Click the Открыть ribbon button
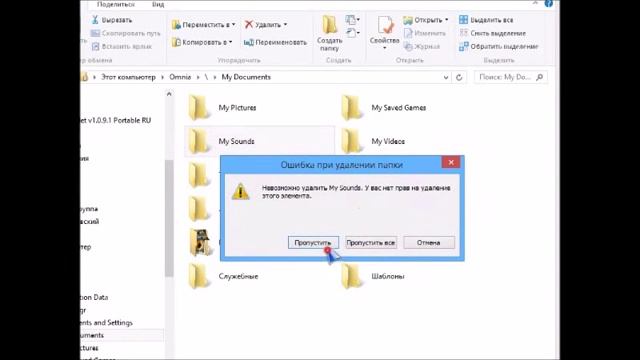640x360 pixels. coord(425,20)
